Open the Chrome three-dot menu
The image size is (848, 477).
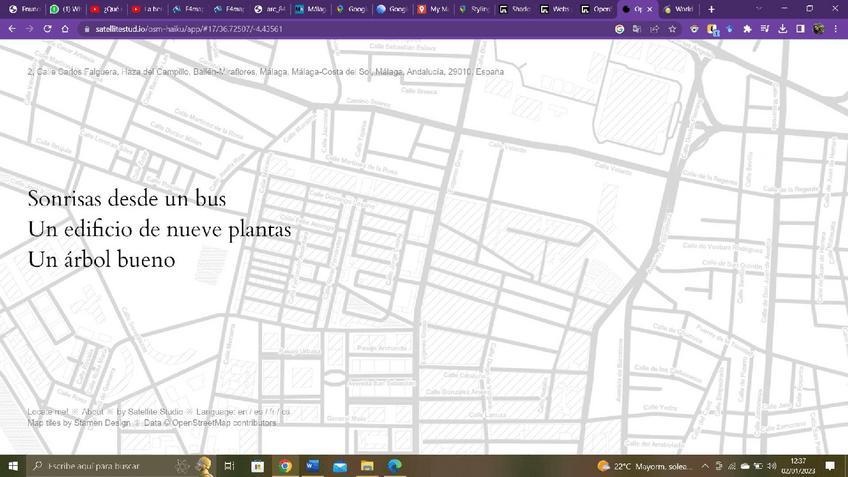[837, 29]
